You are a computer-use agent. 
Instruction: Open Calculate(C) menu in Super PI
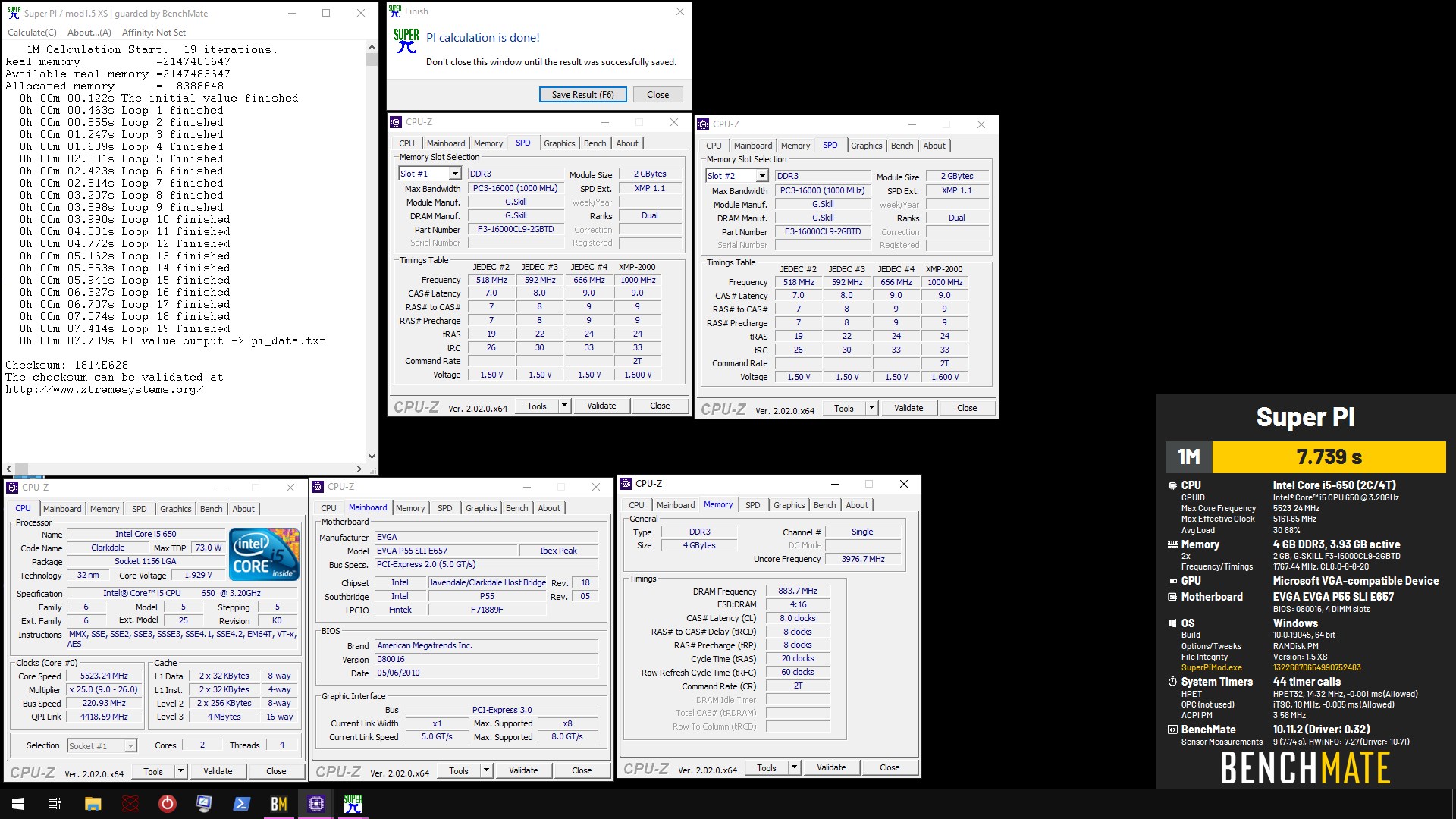(32, 33)
